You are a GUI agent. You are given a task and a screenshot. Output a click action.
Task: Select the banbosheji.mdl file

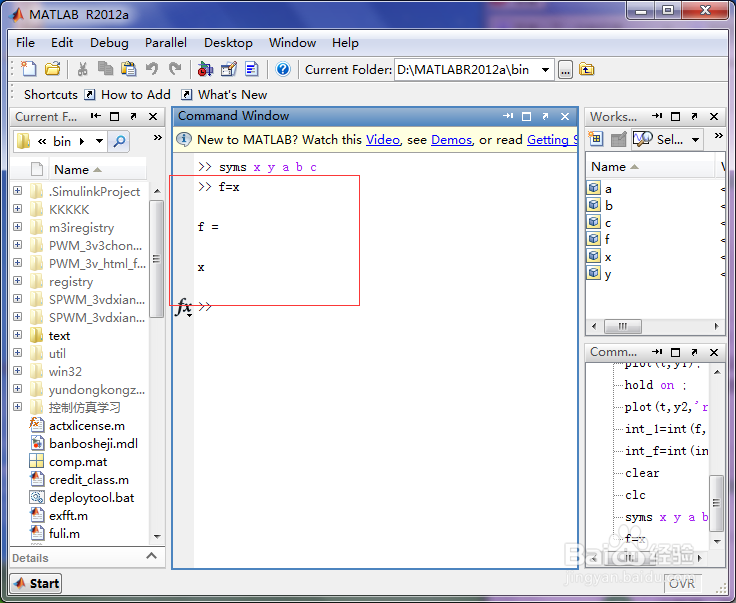click(93, 443)
